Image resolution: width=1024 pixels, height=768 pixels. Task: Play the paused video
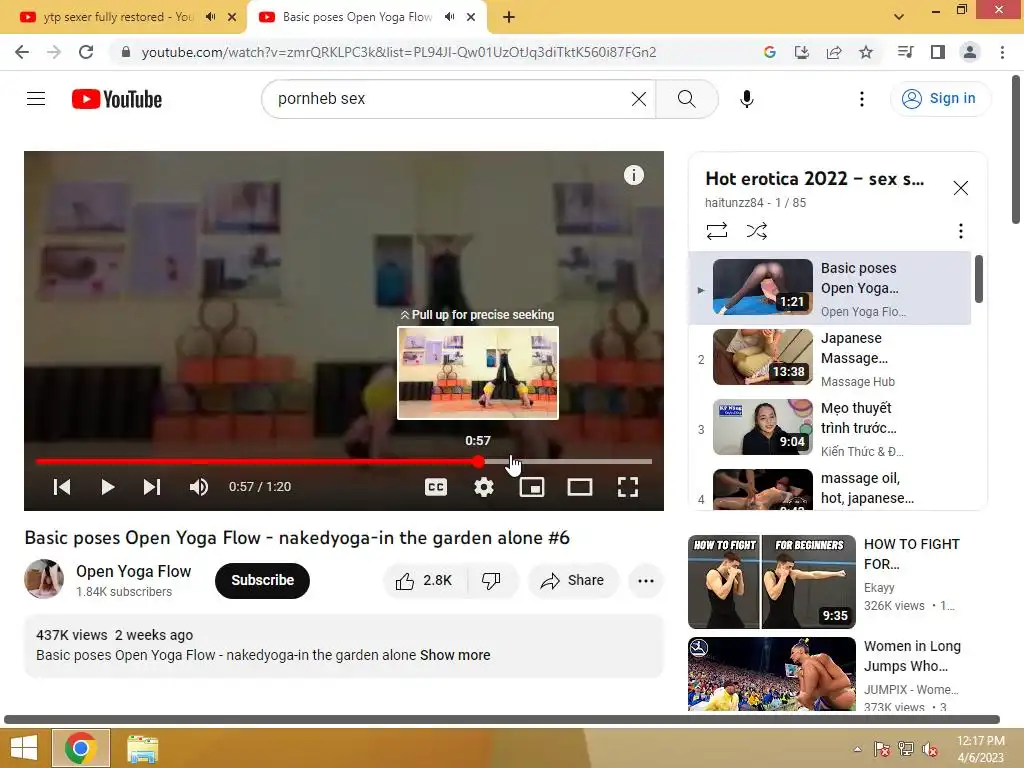point(107,487)
